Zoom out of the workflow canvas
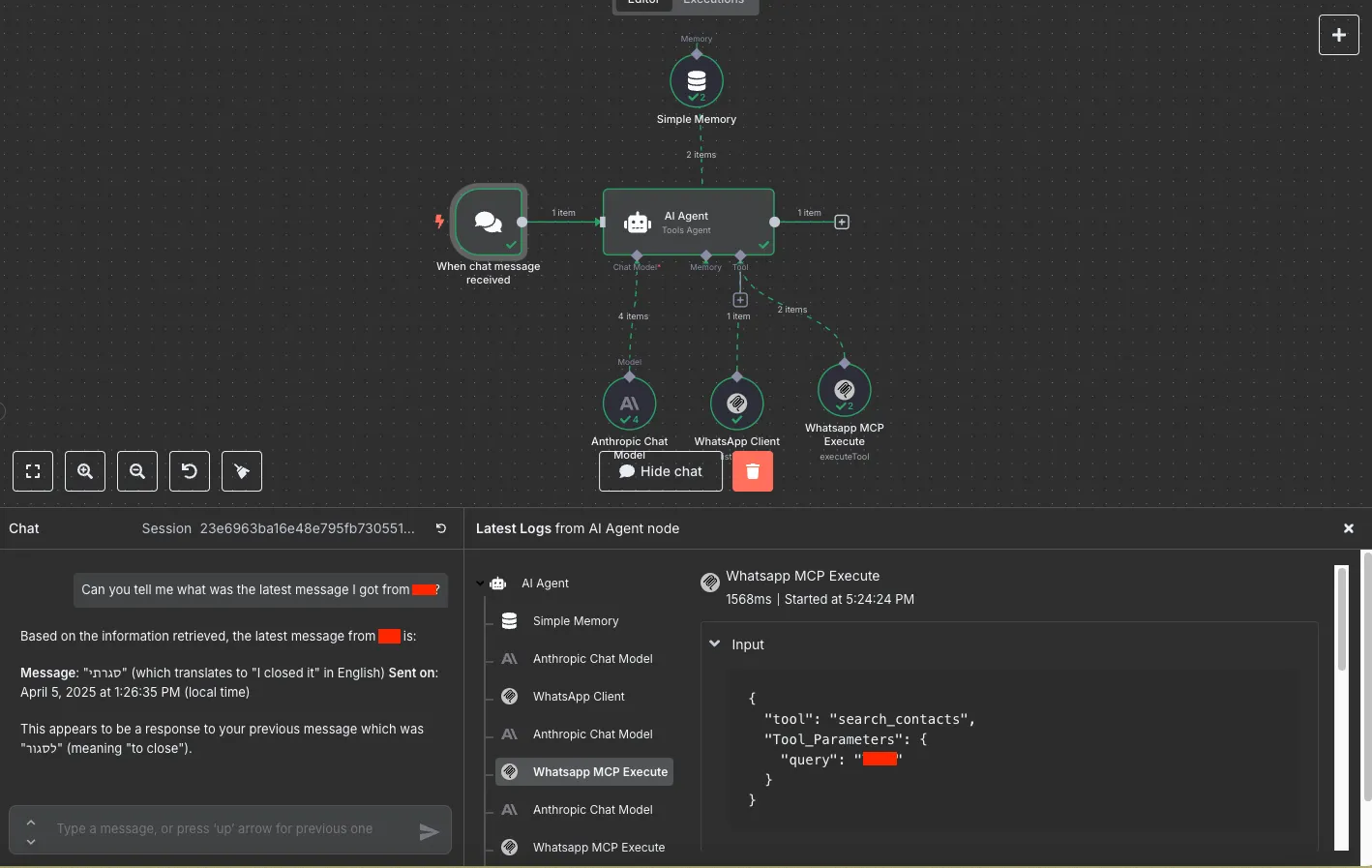This screenshot has width=1372, height=868. pyautogui.click(x=137, y=471)
